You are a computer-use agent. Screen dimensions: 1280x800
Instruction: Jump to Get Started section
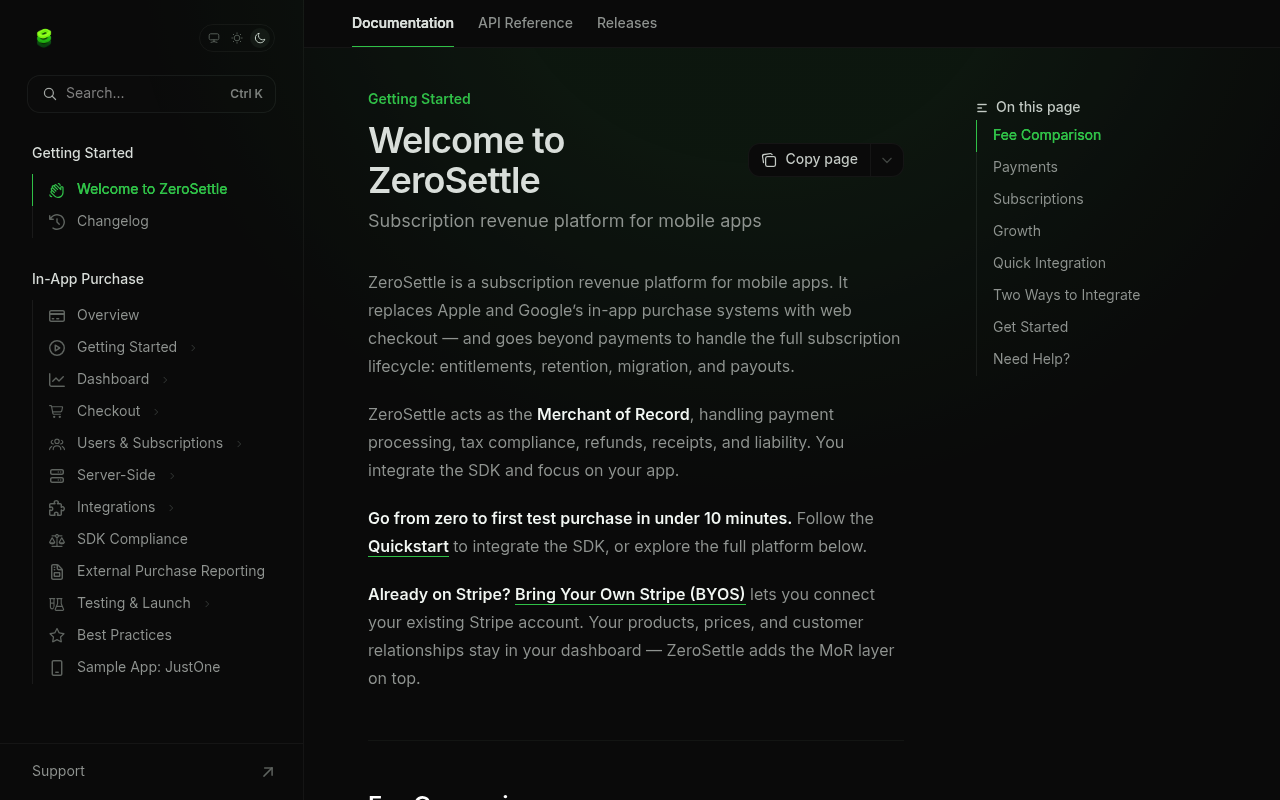[x=1030, y=327]
